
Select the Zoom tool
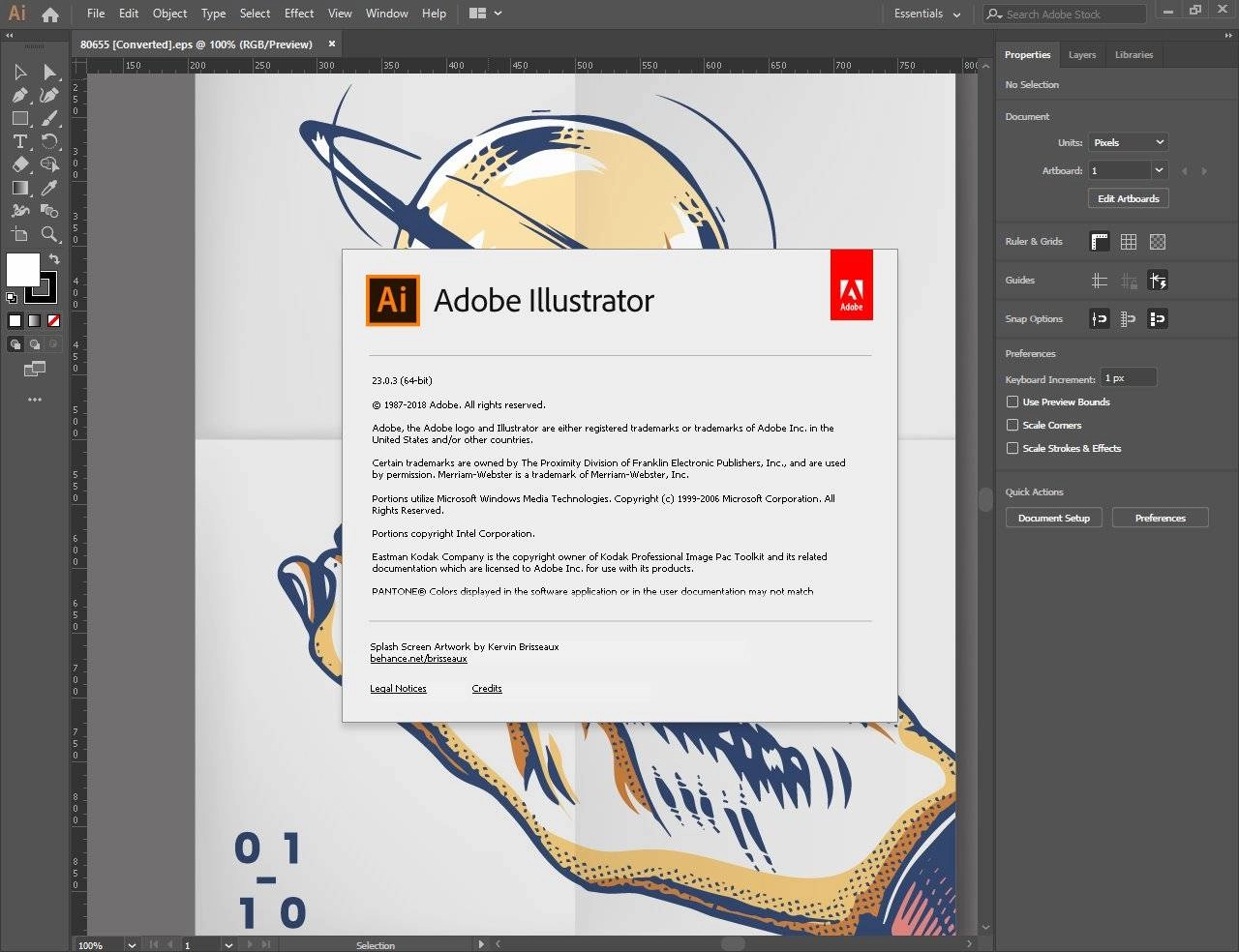coord(50,234)
